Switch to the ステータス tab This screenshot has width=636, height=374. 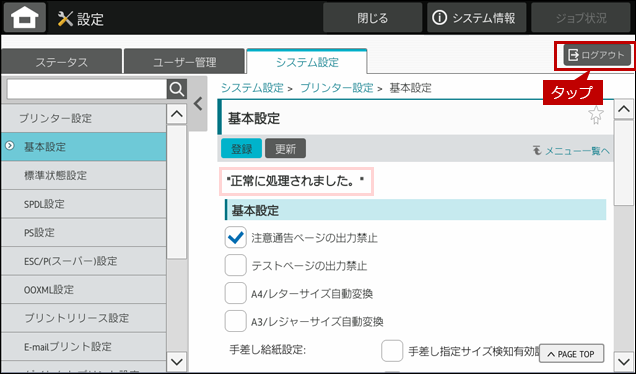pyautogui.click(x=61, y=62)
